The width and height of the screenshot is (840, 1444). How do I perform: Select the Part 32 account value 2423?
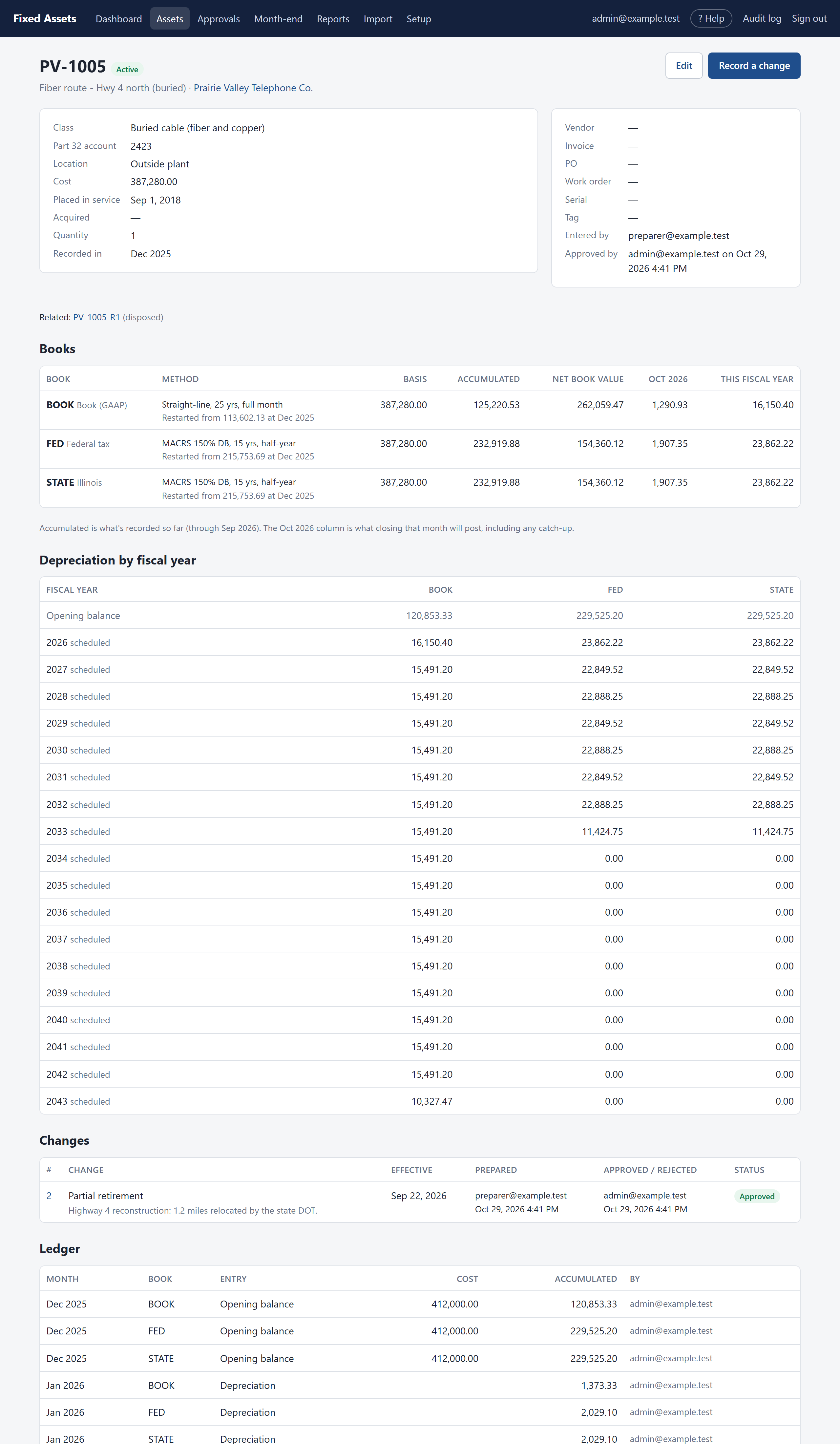(x=141, y=146)
